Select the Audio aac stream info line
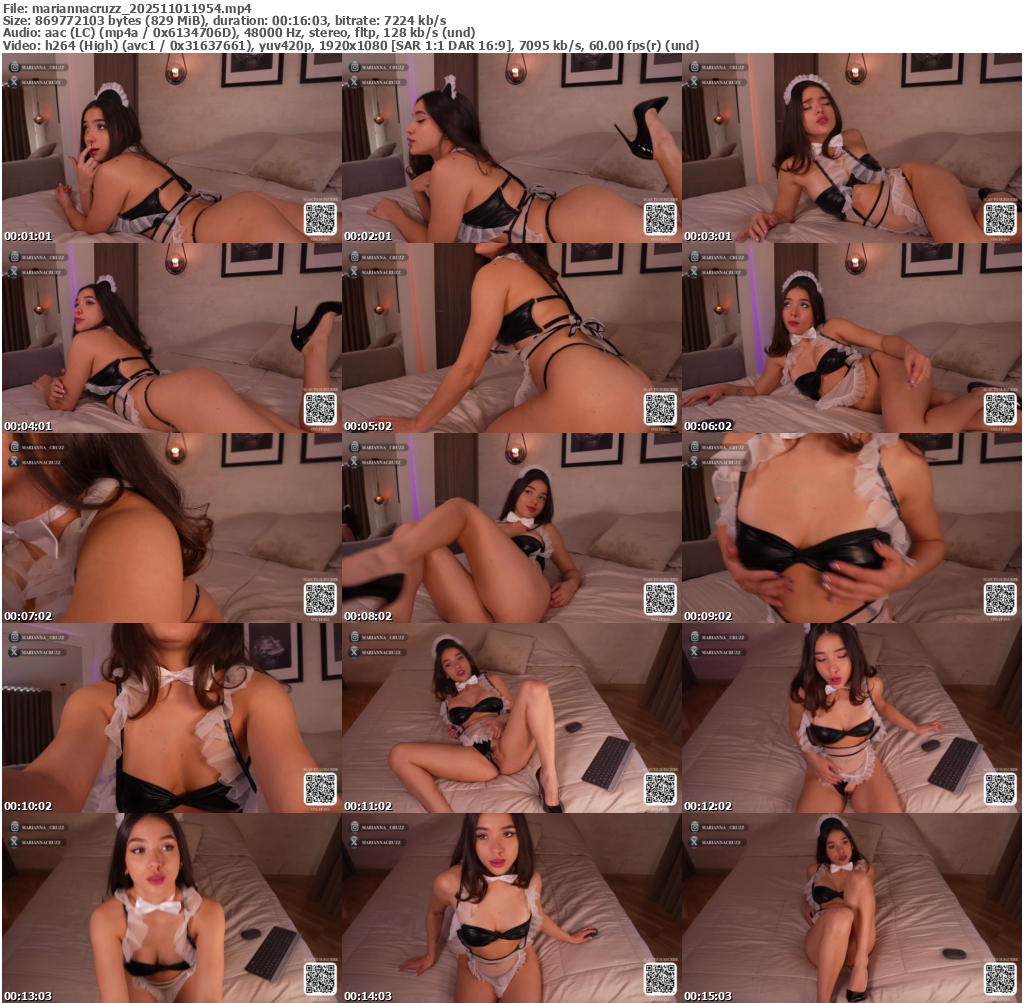The height and width of the screenshot is (1003, 1024). pos(239,33)
